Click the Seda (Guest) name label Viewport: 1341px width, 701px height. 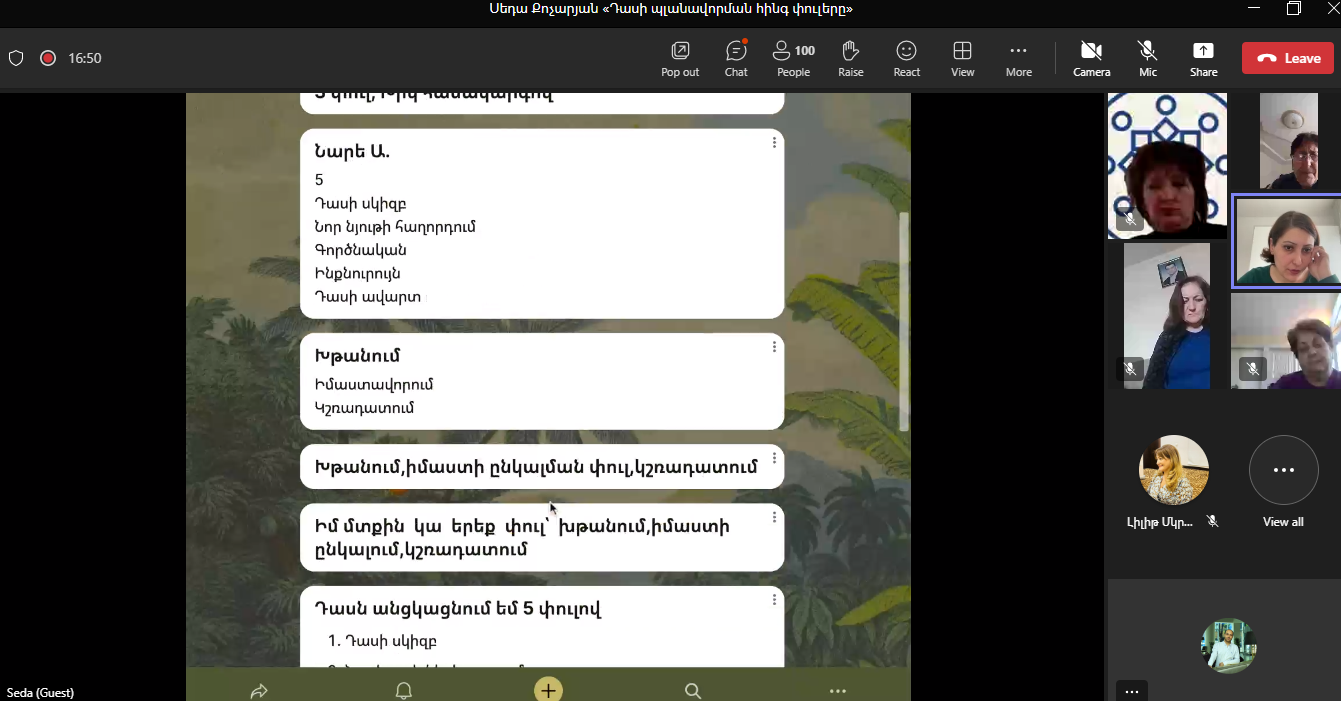tap(40, 692)
